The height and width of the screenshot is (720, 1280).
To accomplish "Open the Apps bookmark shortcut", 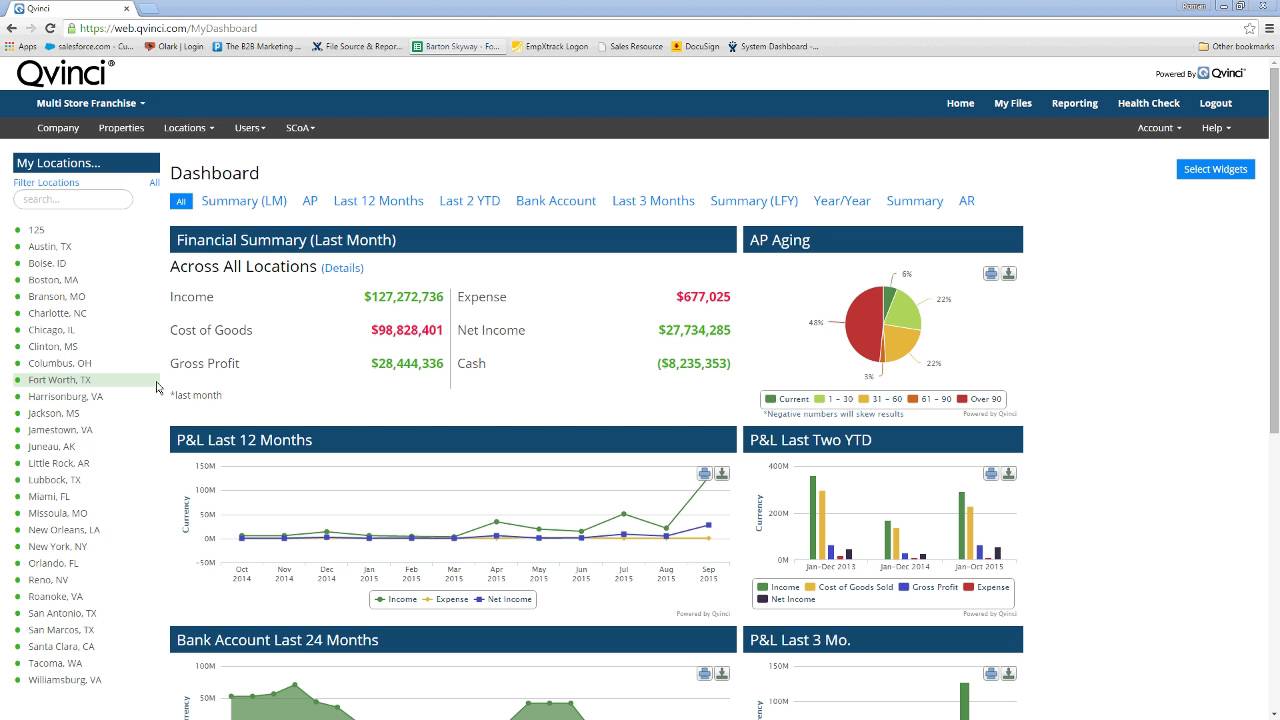I will pos(21,46).
